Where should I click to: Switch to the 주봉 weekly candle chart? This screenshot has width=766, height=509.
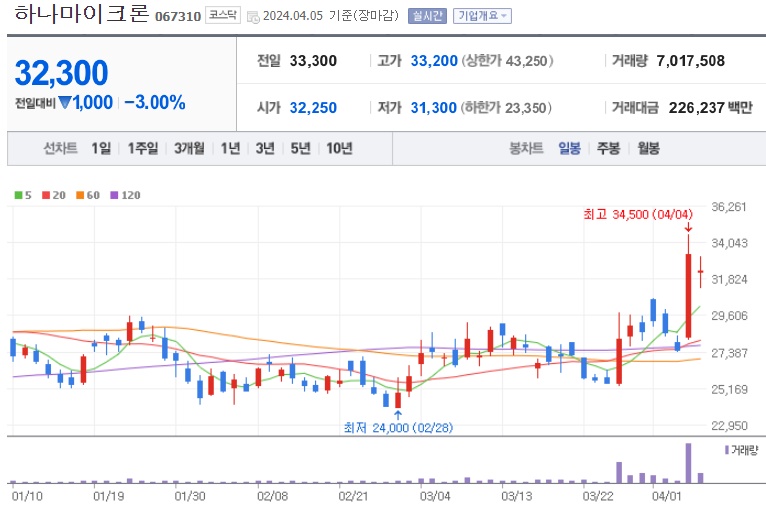pyautogui.click(x=608, y=148)
